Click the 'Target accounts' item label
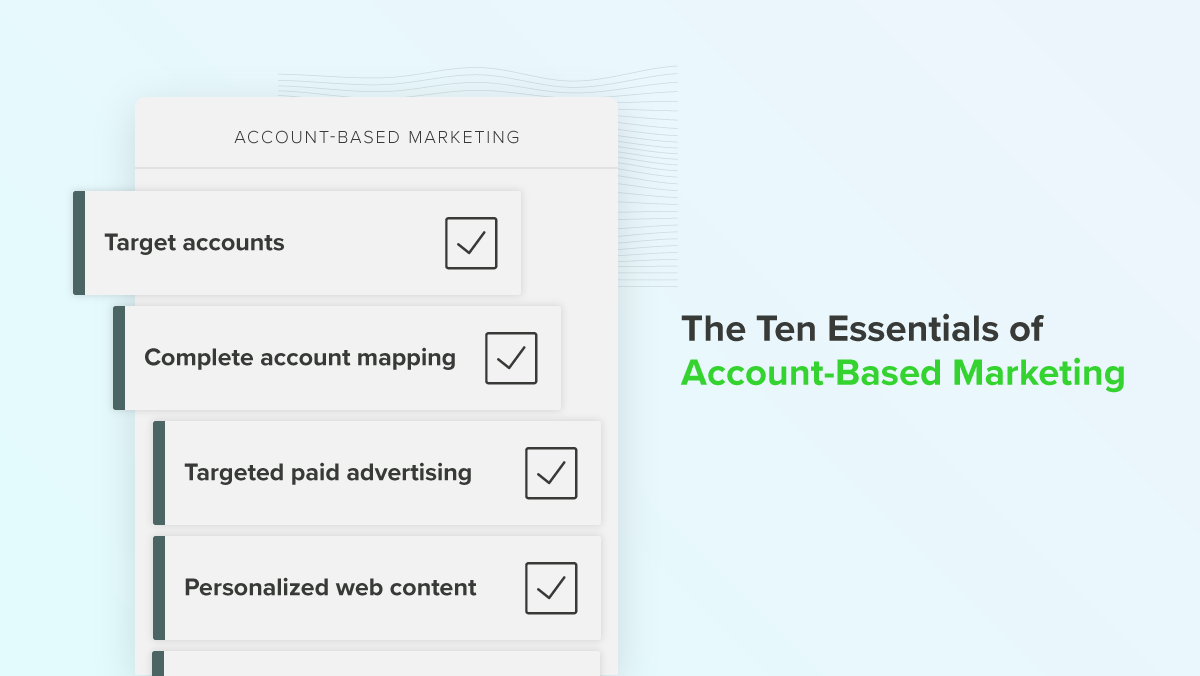The height and width of the screenshot is (676, 1200). [194, 243]
